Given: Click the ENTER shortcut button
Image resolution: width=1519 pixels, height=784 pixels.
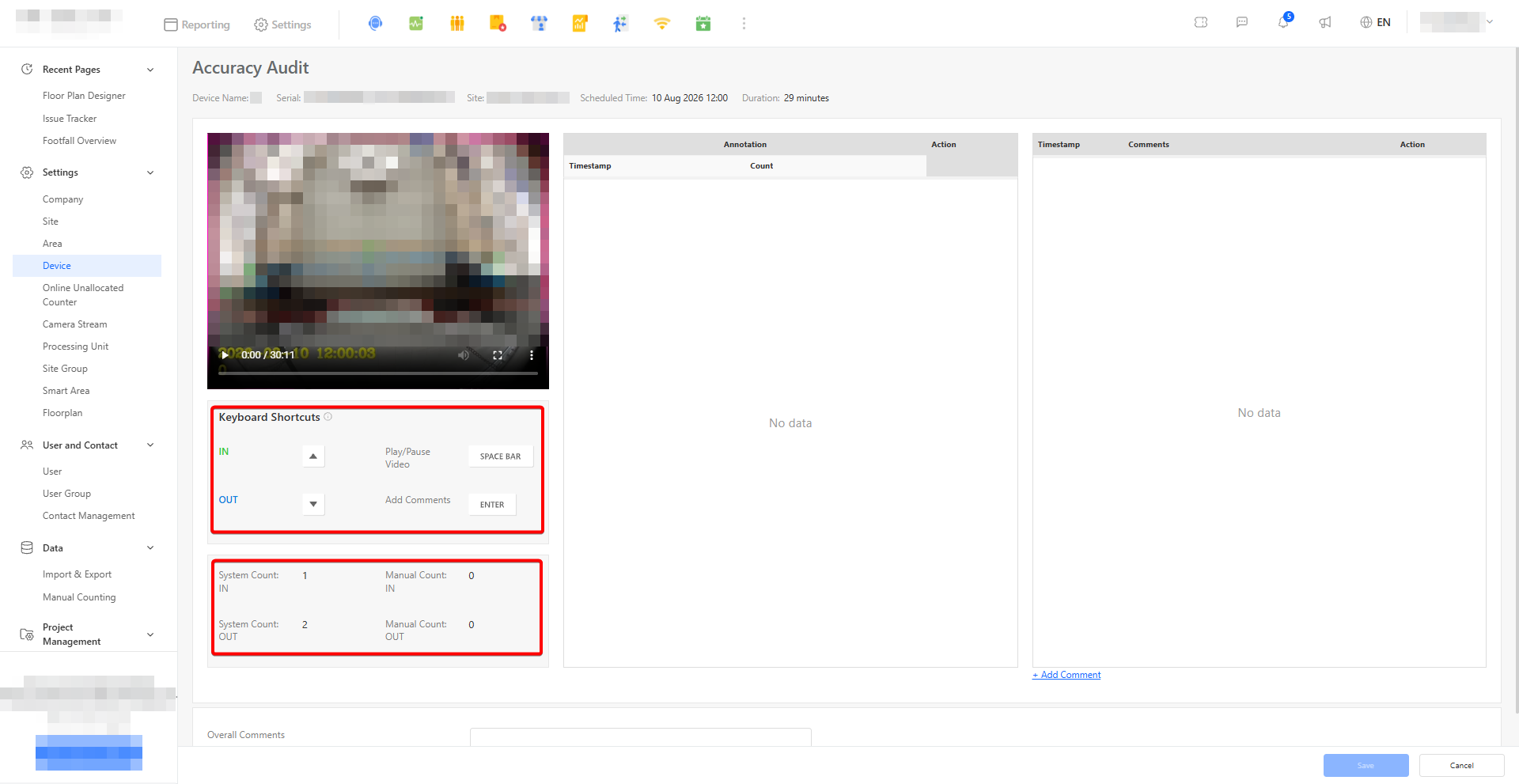Looking at the screenshot, I should tap(492, 505).
